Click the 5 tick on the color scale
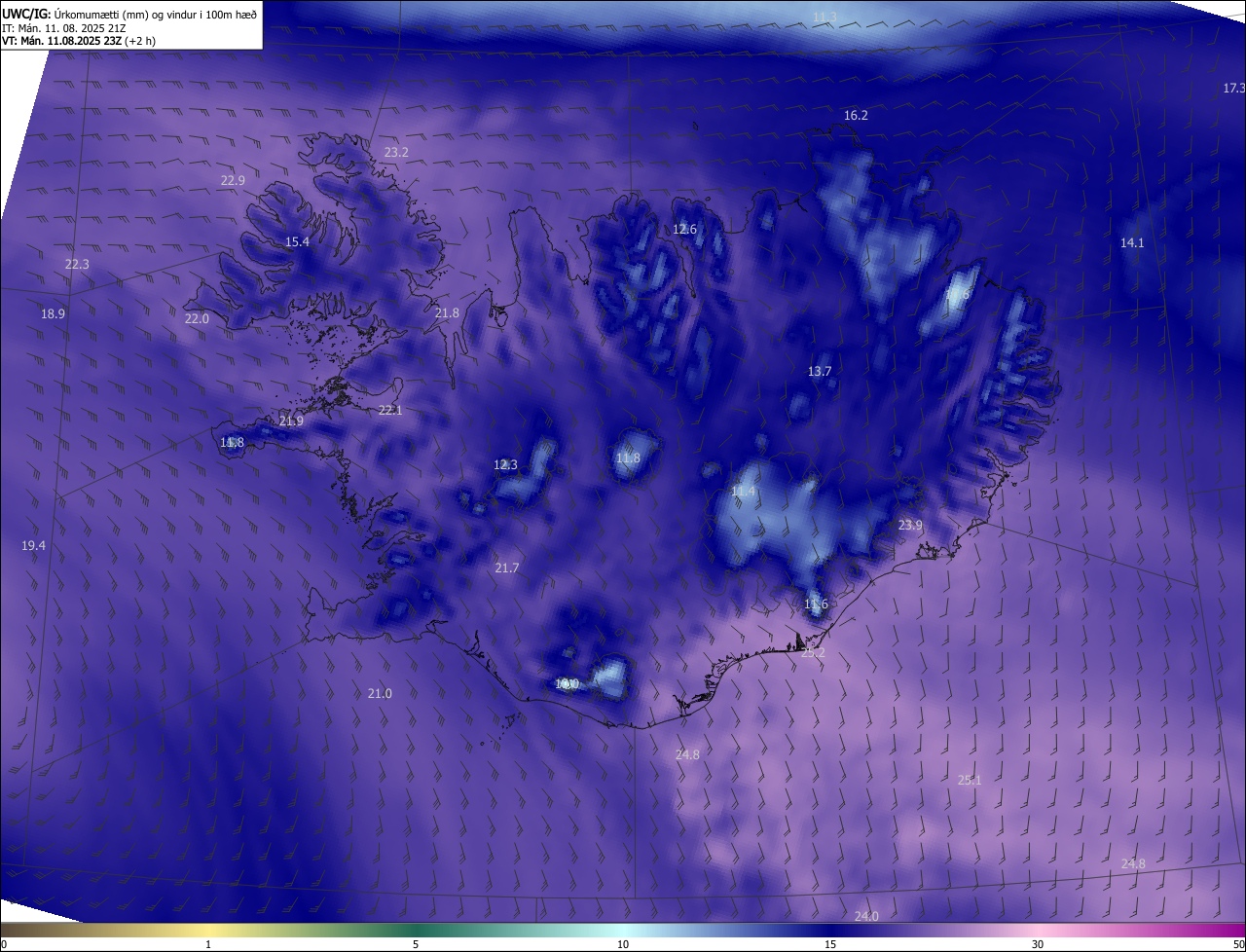This screenshot has width=1246, height=952. tap(416, 944)
